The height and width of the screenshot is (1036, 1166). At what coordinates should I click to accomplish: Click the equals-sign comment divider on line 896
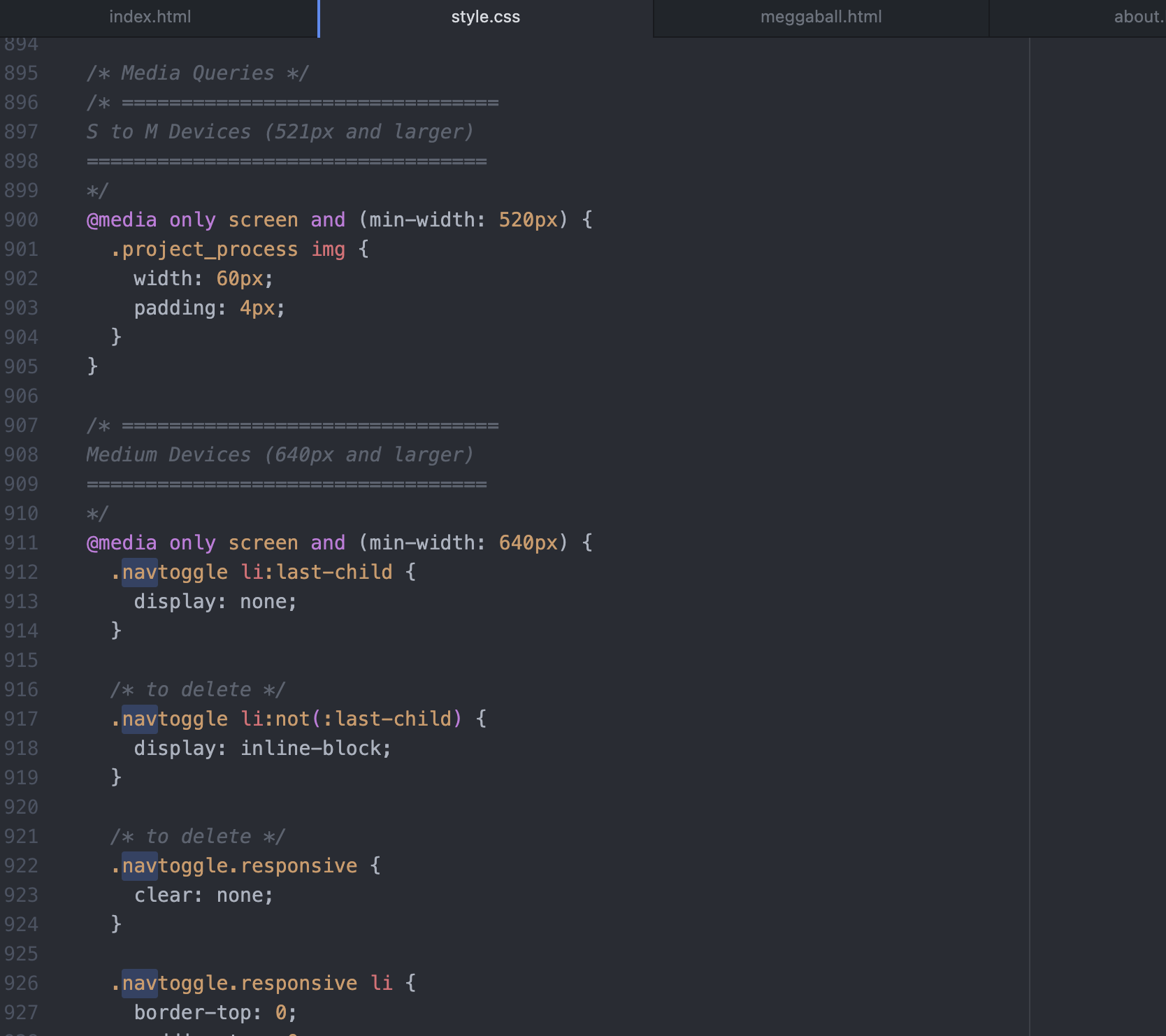click(293, 103)
